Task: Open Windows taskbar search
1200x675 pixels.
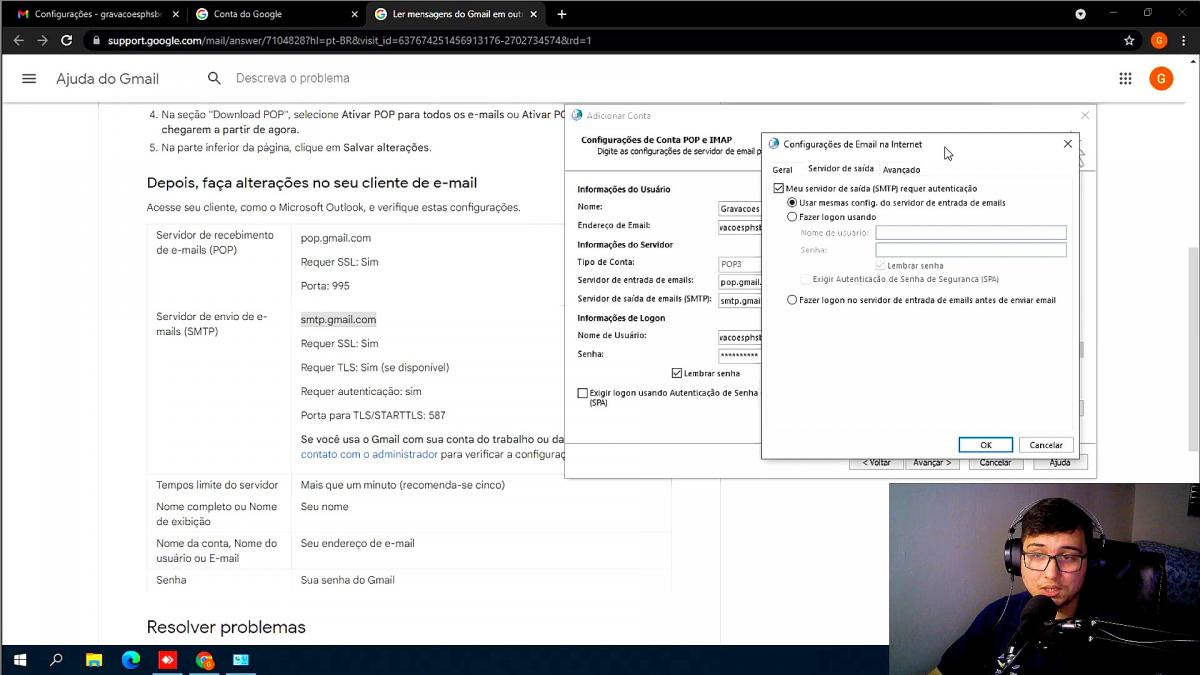Action: [x=56, y=660]
